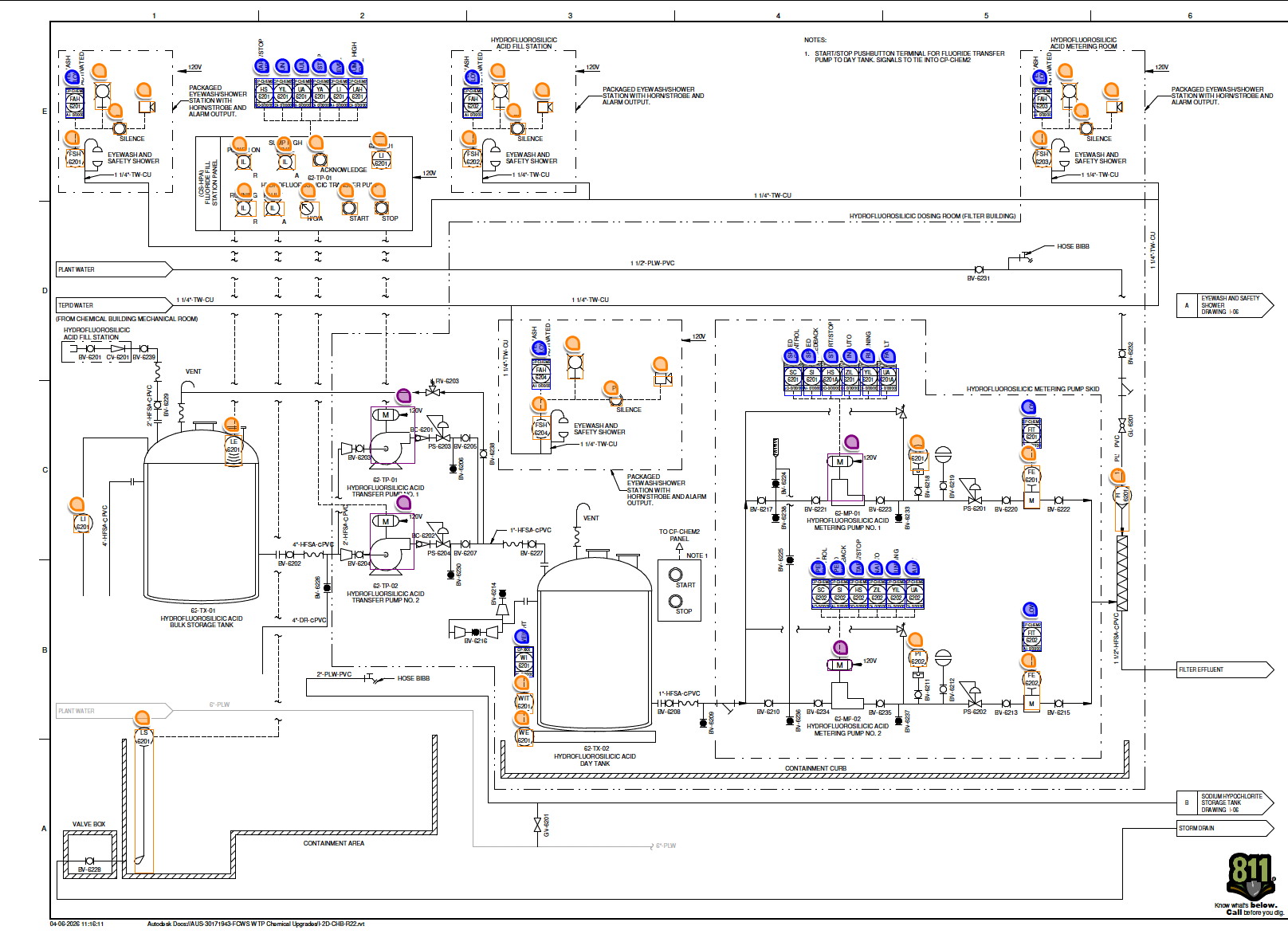1288x934 pixels.
Task: Click the BV-6231 valve label
Action: [x=978, y=278]
